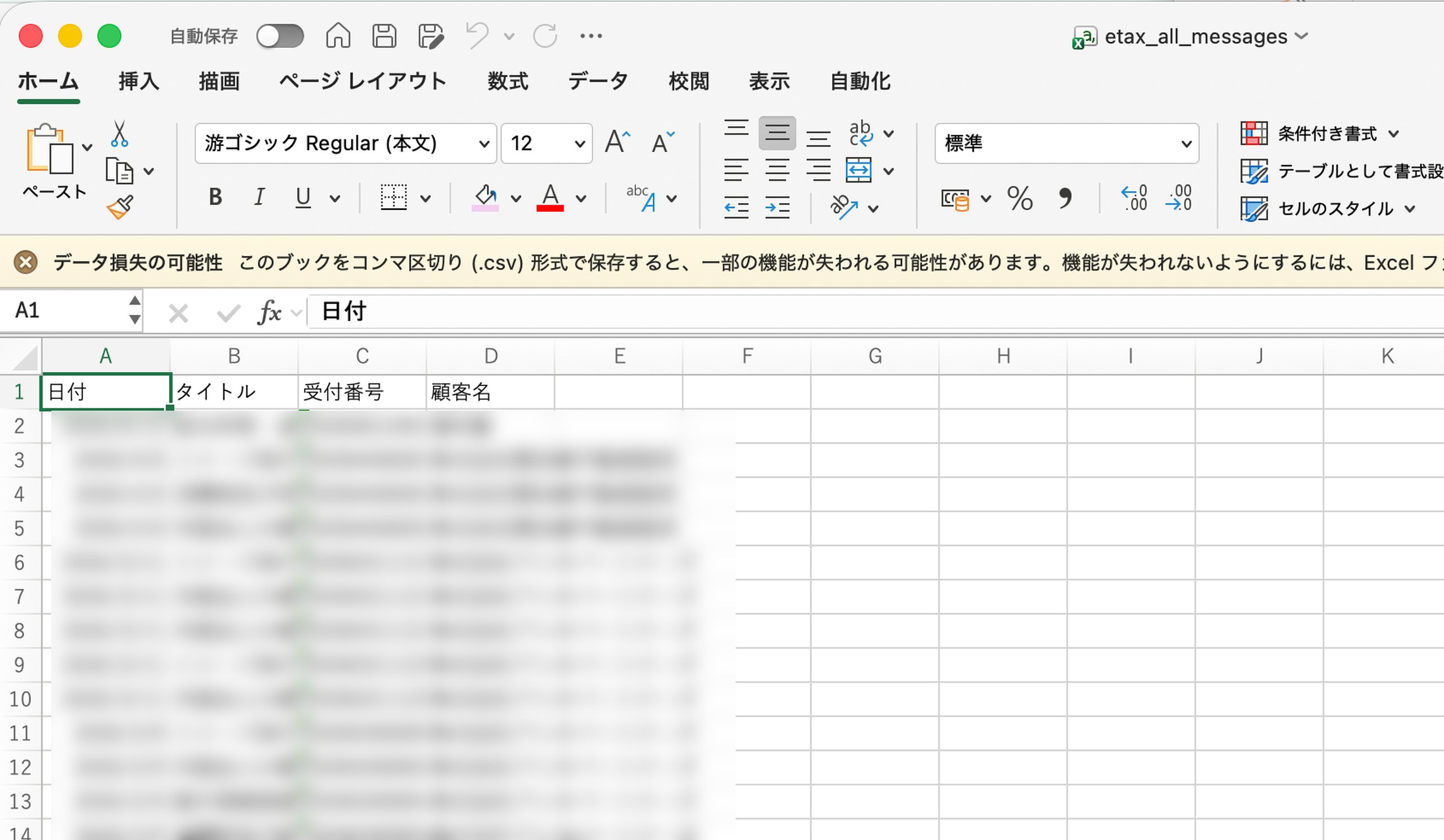Switch to the 挿入 ribbon tab
Image resolution: width=1444 pixels, height=840 pixels.
point(139,81)
